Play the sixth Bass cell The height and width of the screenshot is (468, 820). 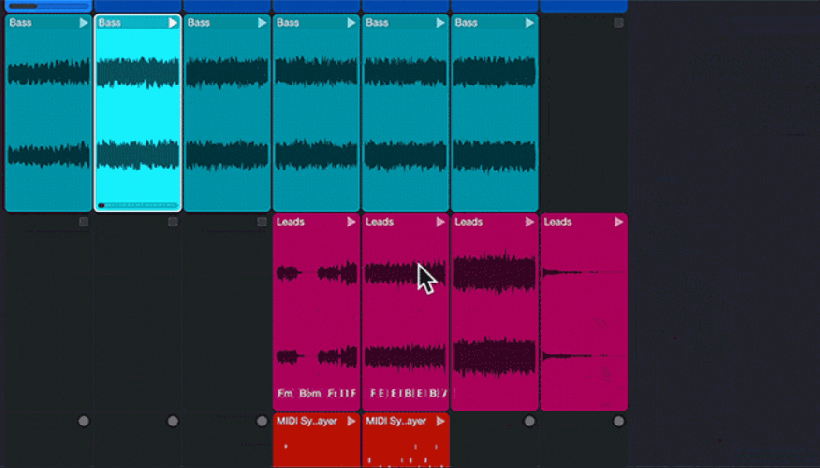tap(530, 23)
